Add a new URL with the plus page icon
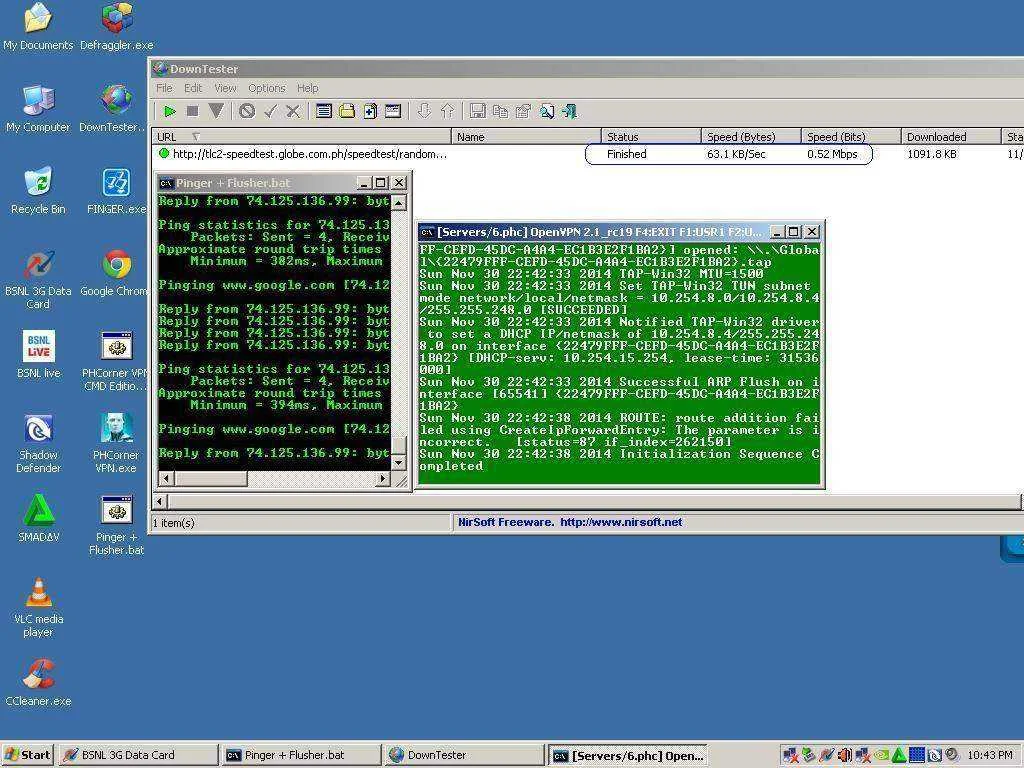The width and height of the screenshot is (1024, 768). point(370,111)
